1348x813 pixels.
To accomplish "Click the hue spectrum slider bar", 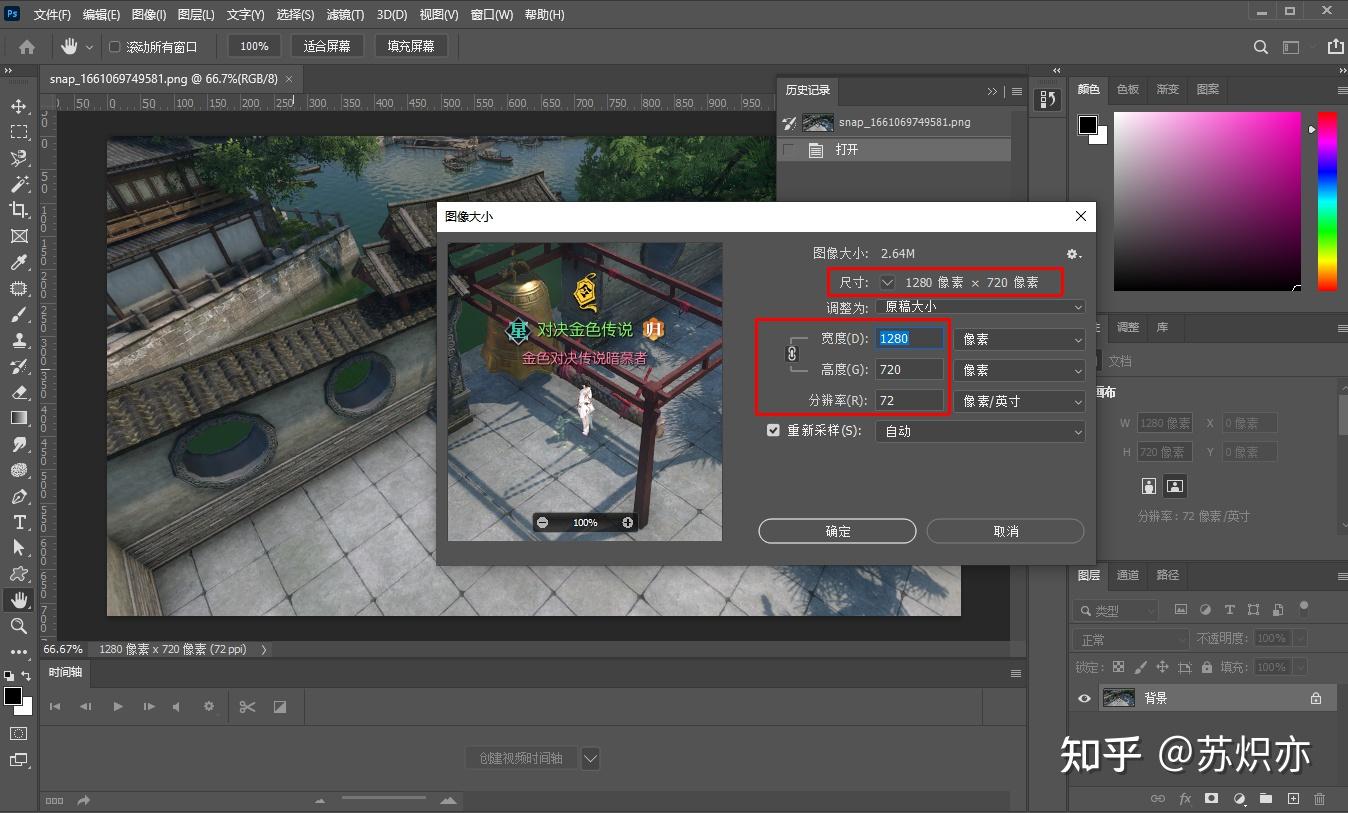I will pyautogui.click(x=1327, y=201).
